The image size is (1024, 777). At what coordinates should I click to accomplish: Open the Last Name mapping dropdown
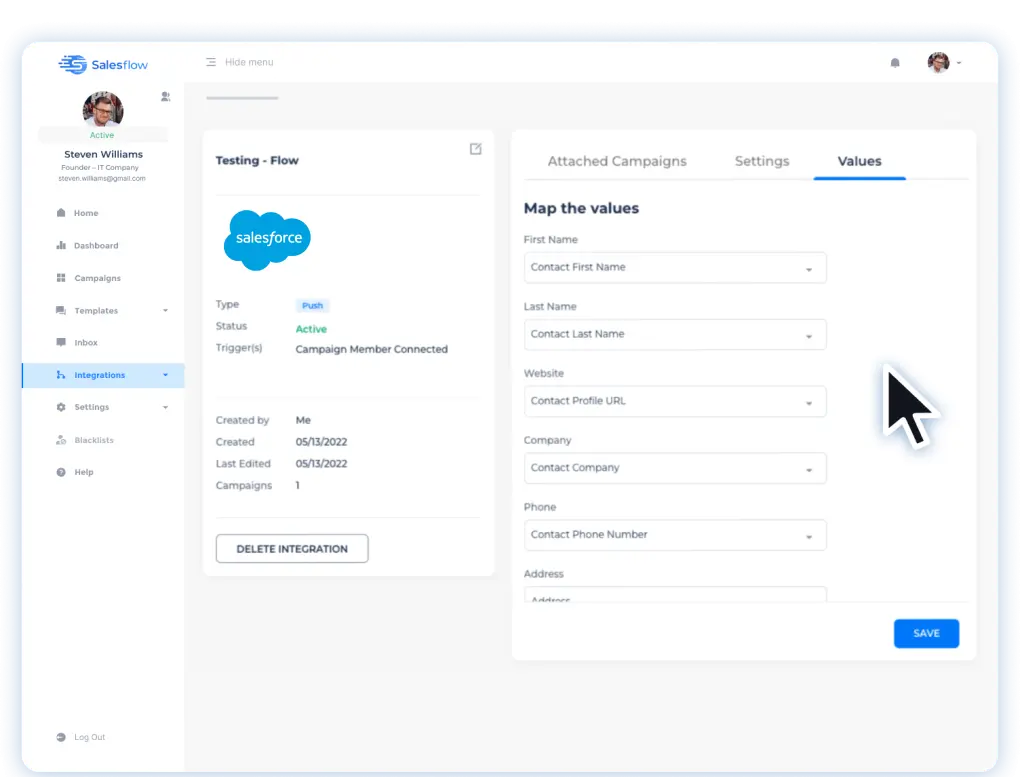[675, 334]
